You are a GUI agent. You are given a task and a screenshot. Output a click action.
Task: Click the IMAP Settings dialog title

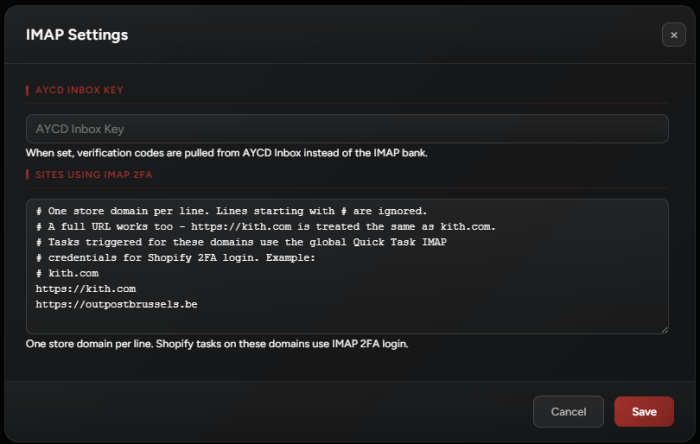tap(77, 35)
